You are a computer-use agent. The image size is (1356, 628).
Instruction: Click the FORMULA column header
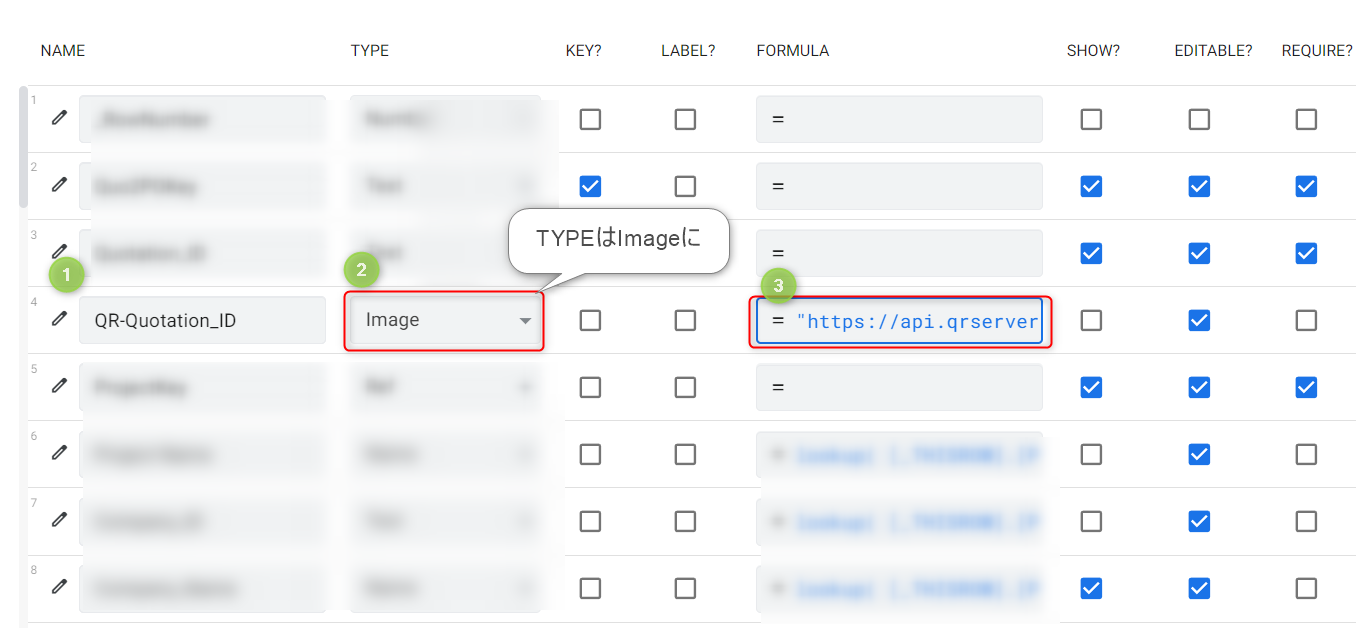pos(792,51)
